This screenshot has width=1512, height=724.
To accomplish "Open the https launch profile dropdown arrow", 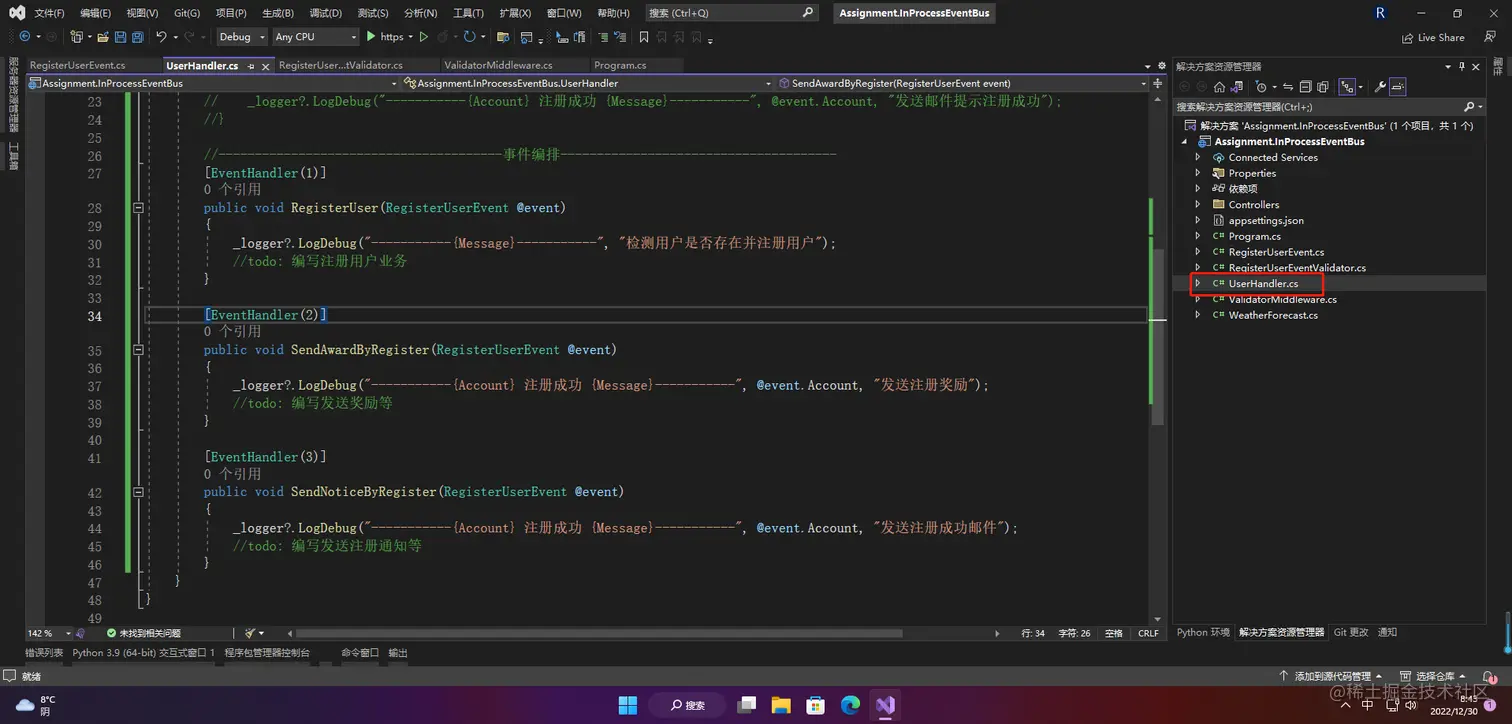I will 410,37.
